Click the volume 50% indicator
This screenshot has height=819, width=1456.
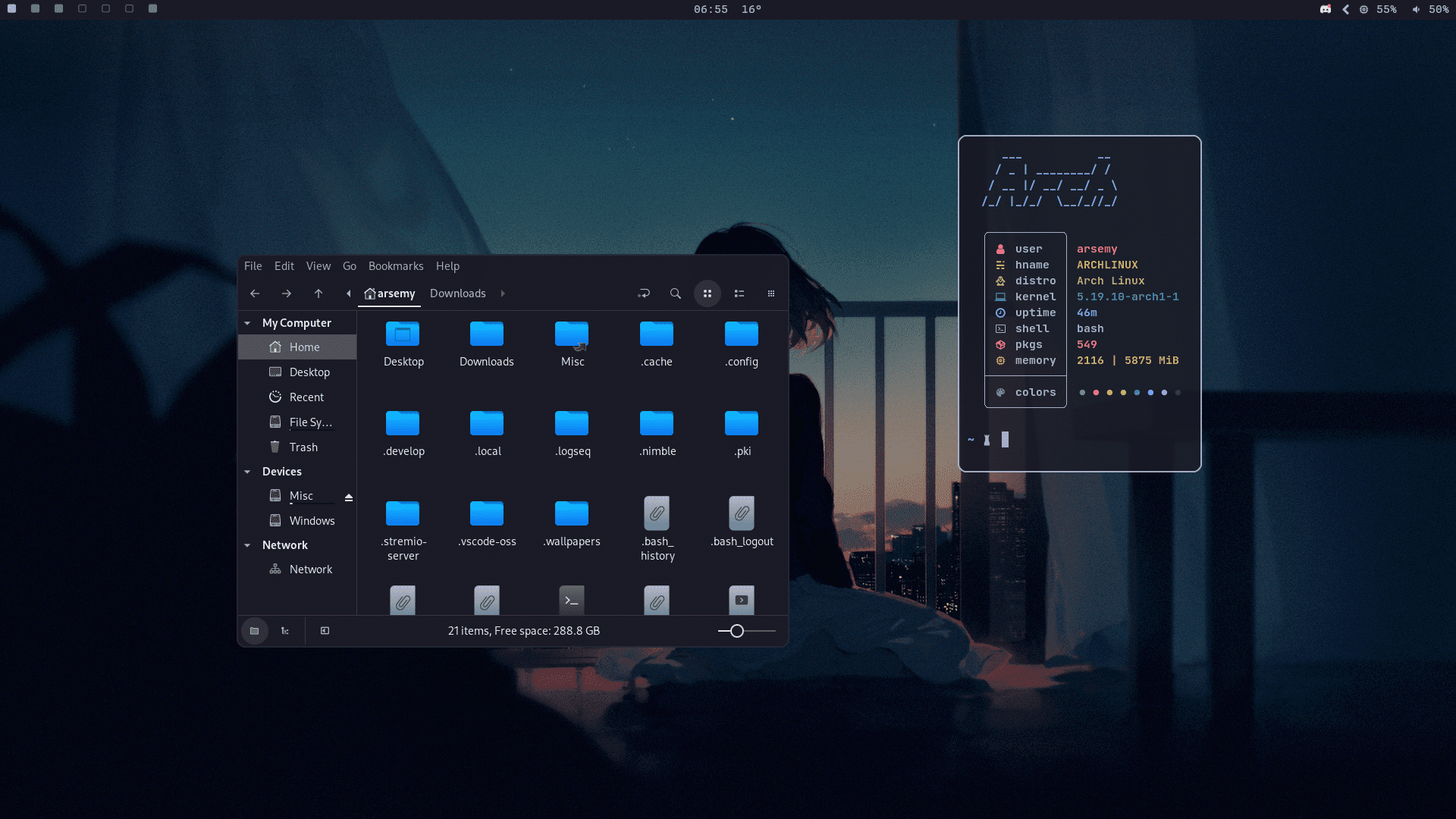[x=1430, y=9]
